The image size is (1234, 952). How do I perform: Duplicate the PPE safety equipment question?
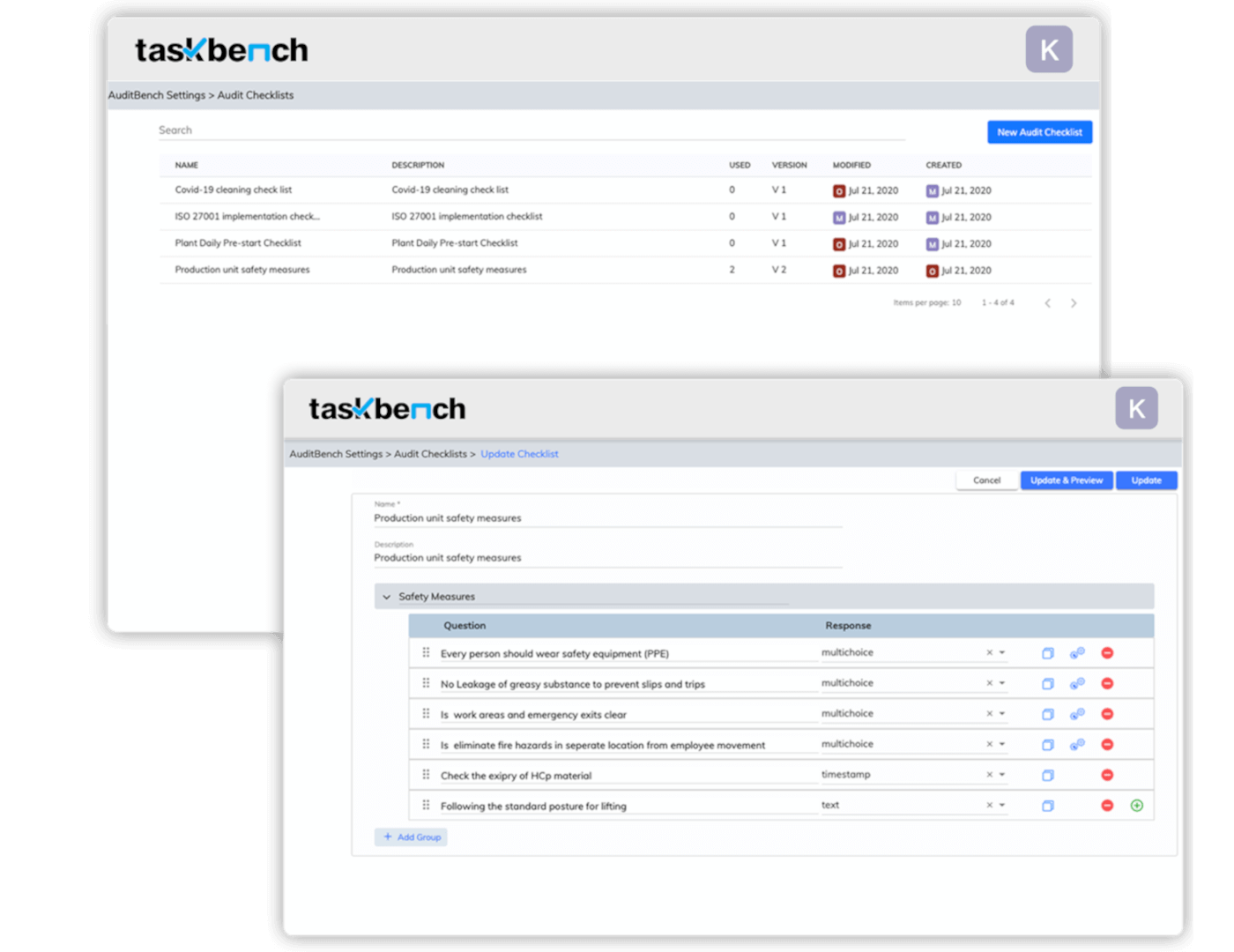click(1047, 652)
